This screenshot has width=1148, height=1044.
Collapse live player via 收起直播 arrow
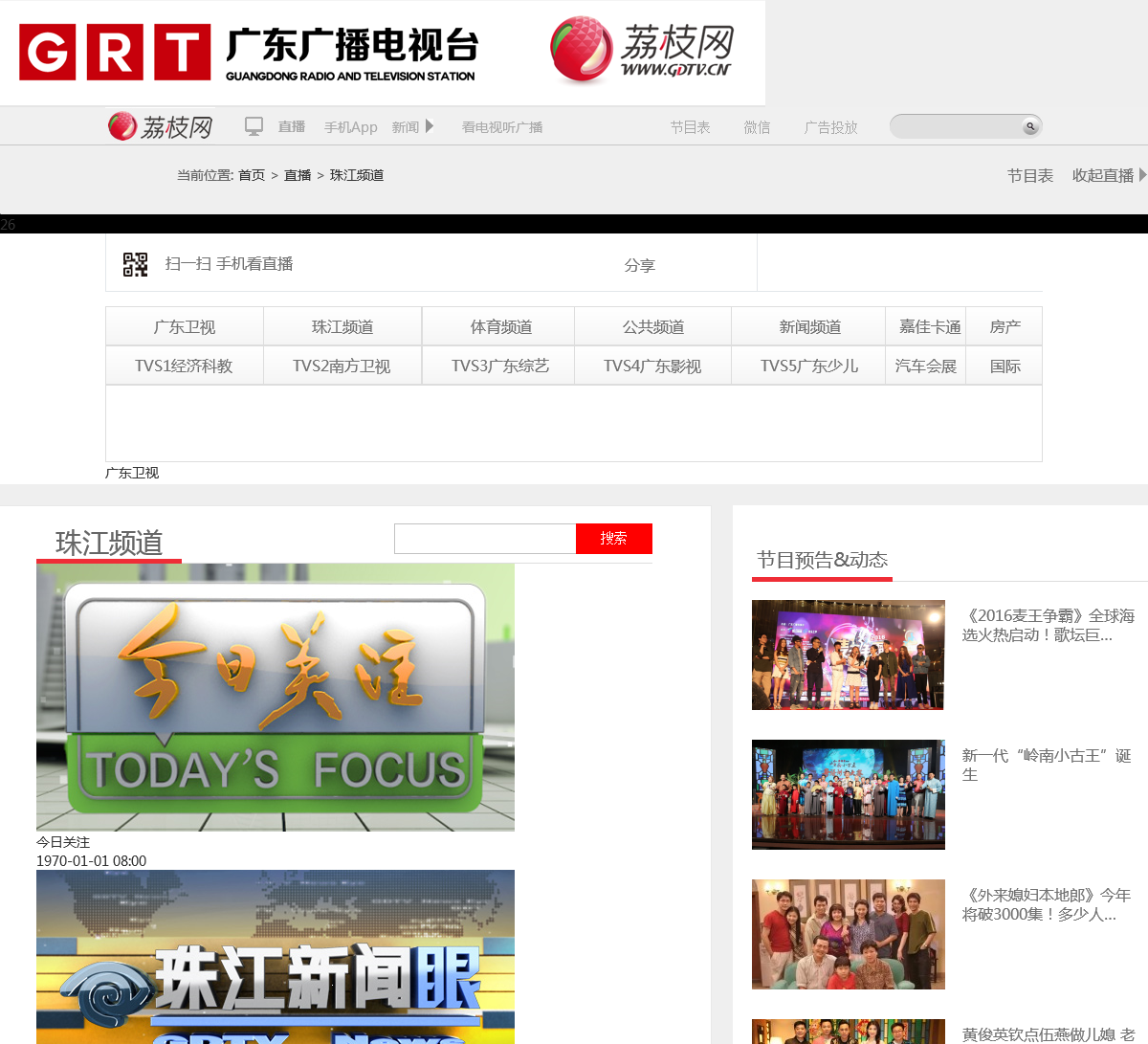1142,175
